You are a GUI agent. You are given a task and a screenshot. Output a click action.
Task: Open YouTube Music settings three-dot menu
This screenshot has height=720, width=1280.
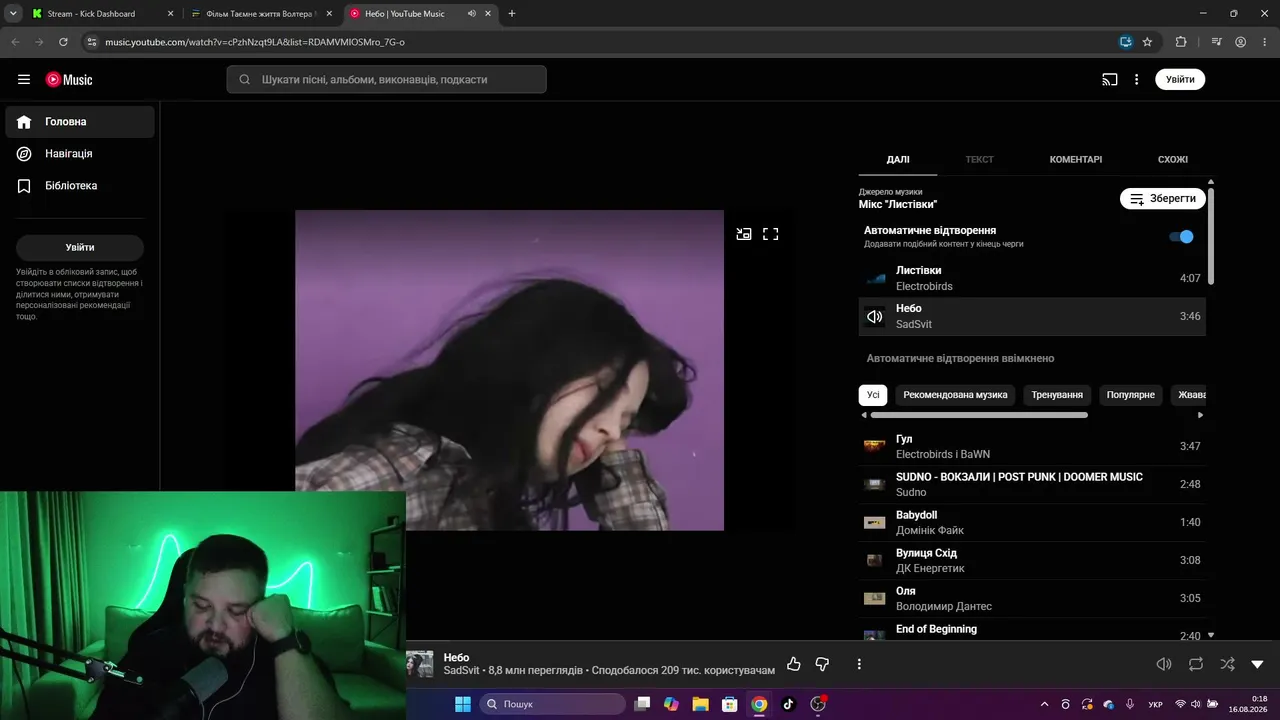[x=1137, y=80]
